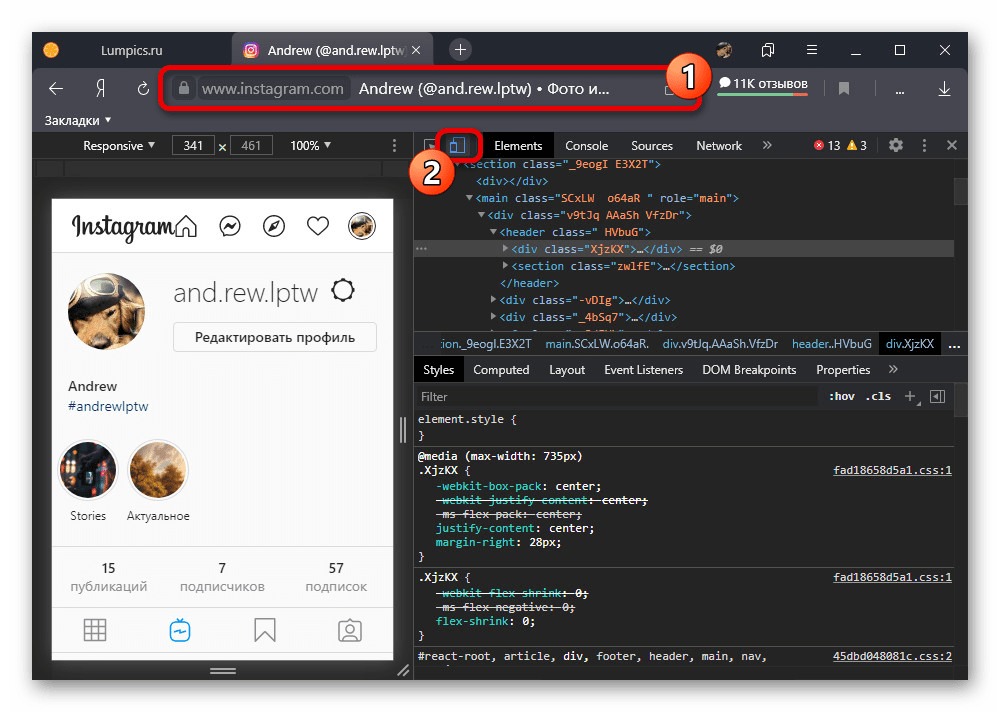Screen dimensions: 1000x712
Task: Open the Stories highlight thumbnail
Action: 88,470
